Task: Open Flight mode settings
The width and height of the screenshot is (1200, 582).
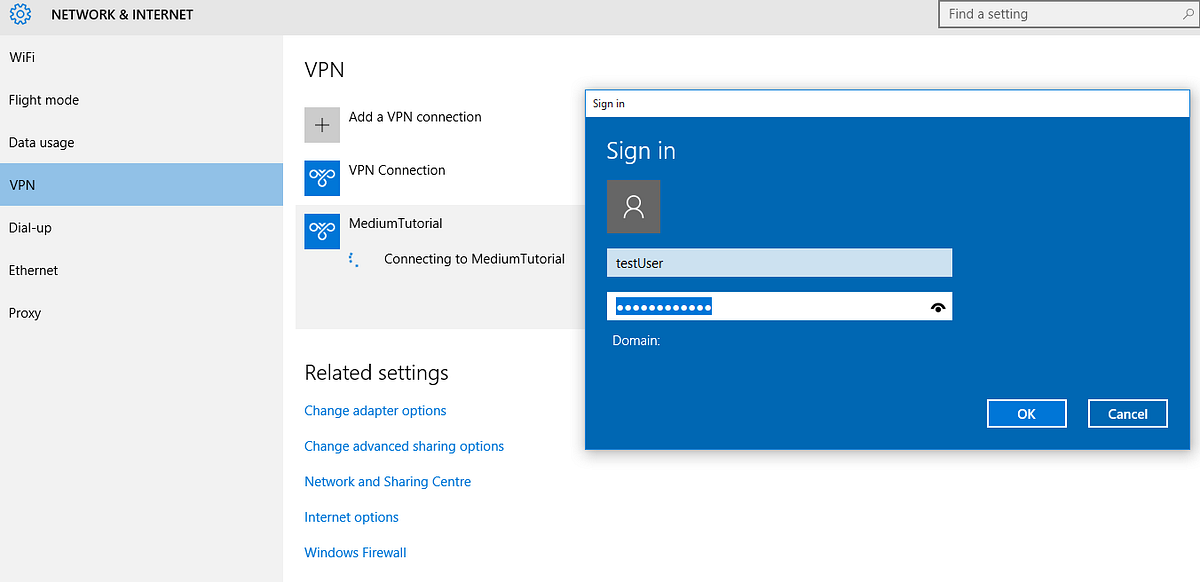Action: (141, 100)
